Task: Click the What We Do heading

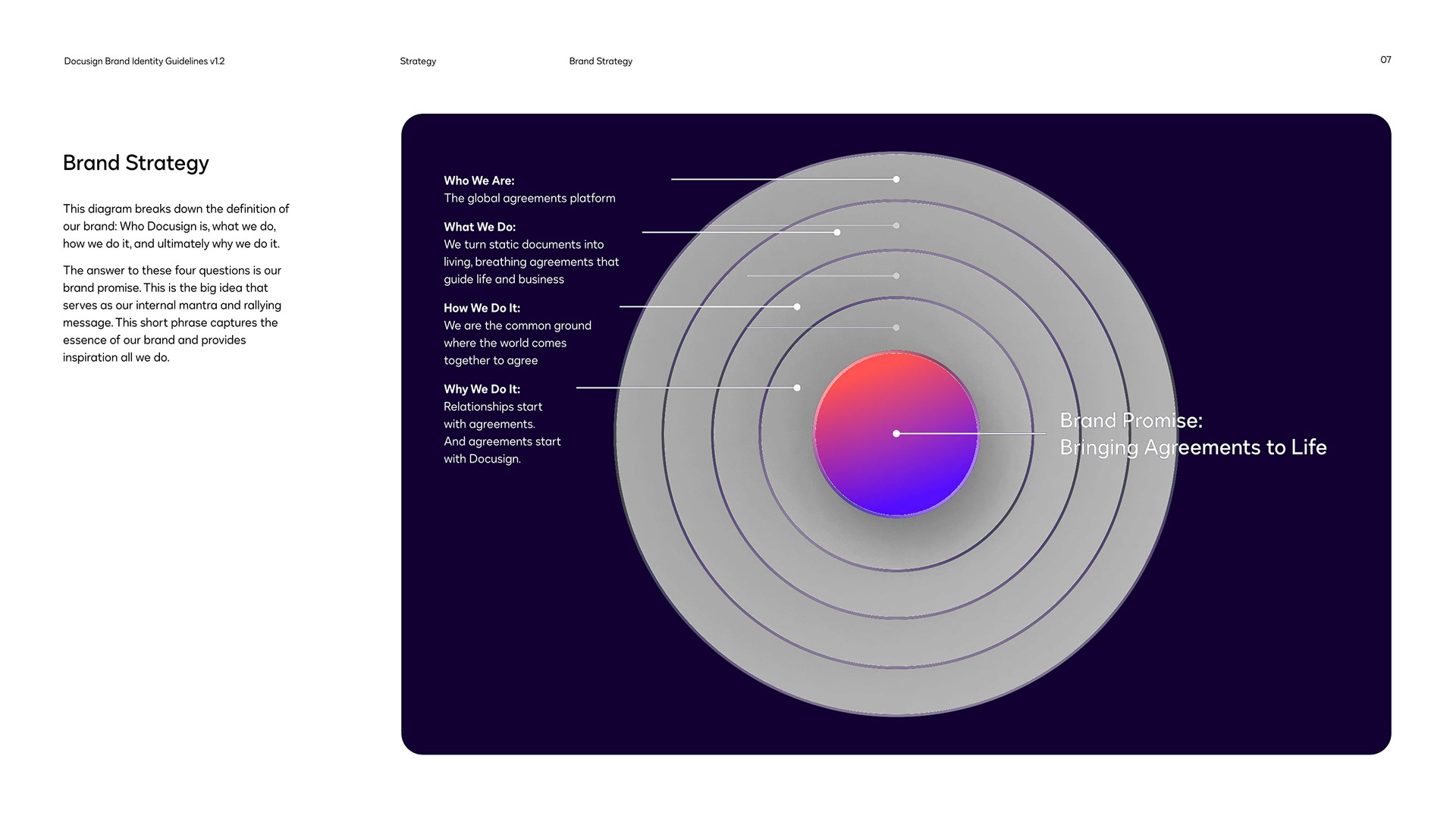Action: coord(480,227)
